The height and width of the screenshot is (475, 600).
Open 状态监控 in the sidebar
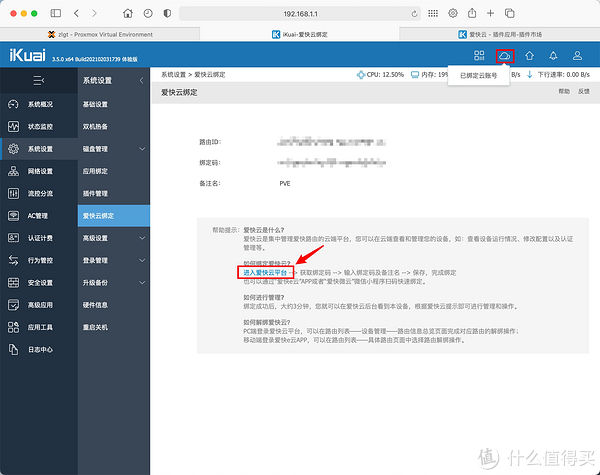39,126
